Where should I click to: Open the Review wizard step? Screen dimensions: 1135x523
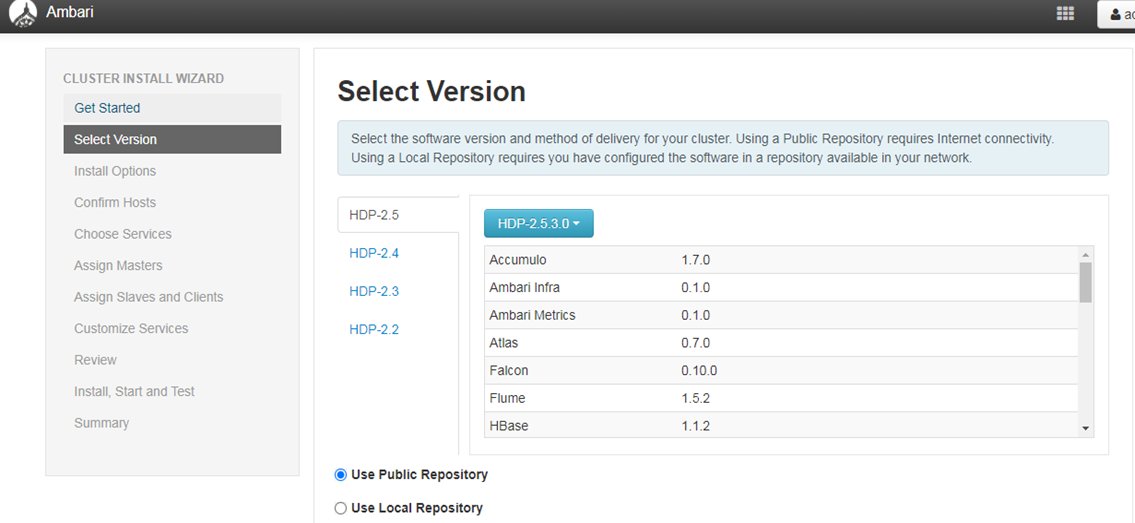tap(96, 360)
